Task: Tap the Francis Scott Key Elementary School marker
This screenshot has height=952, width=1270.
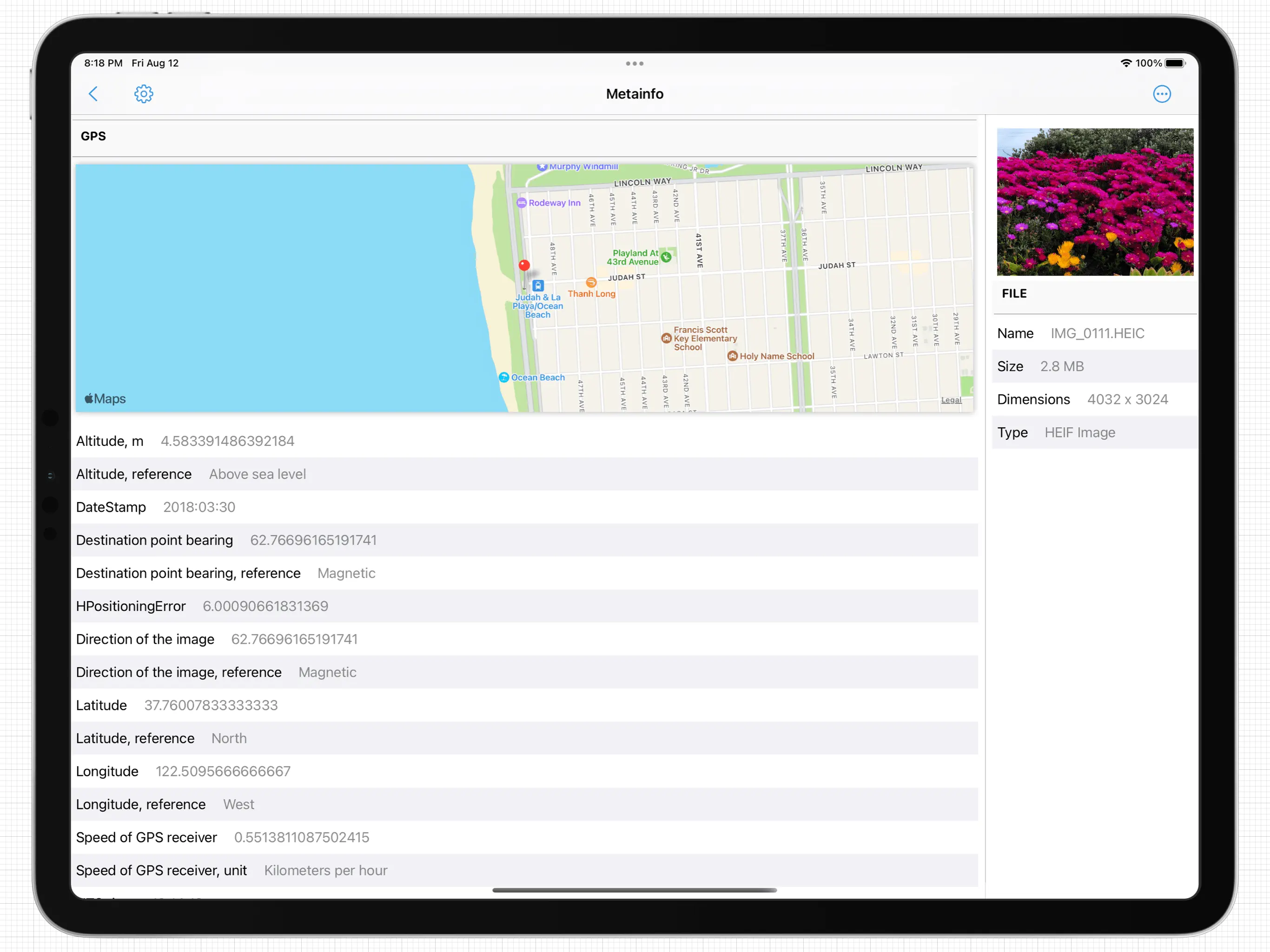Action: coord(666,338)
